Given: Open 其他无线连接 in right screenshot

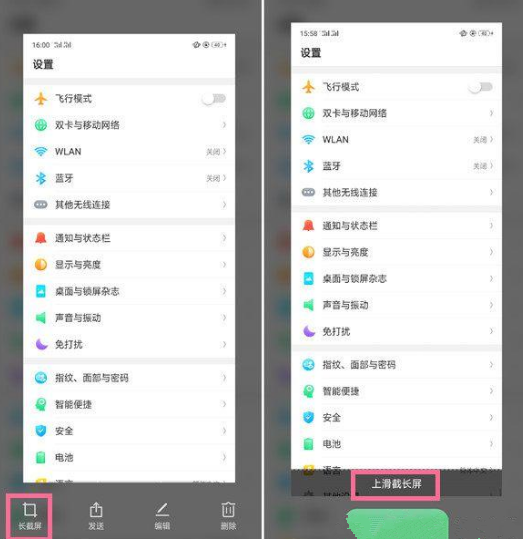Looking at the screenshot, I should pyautogui.click(x=396, y=192).
